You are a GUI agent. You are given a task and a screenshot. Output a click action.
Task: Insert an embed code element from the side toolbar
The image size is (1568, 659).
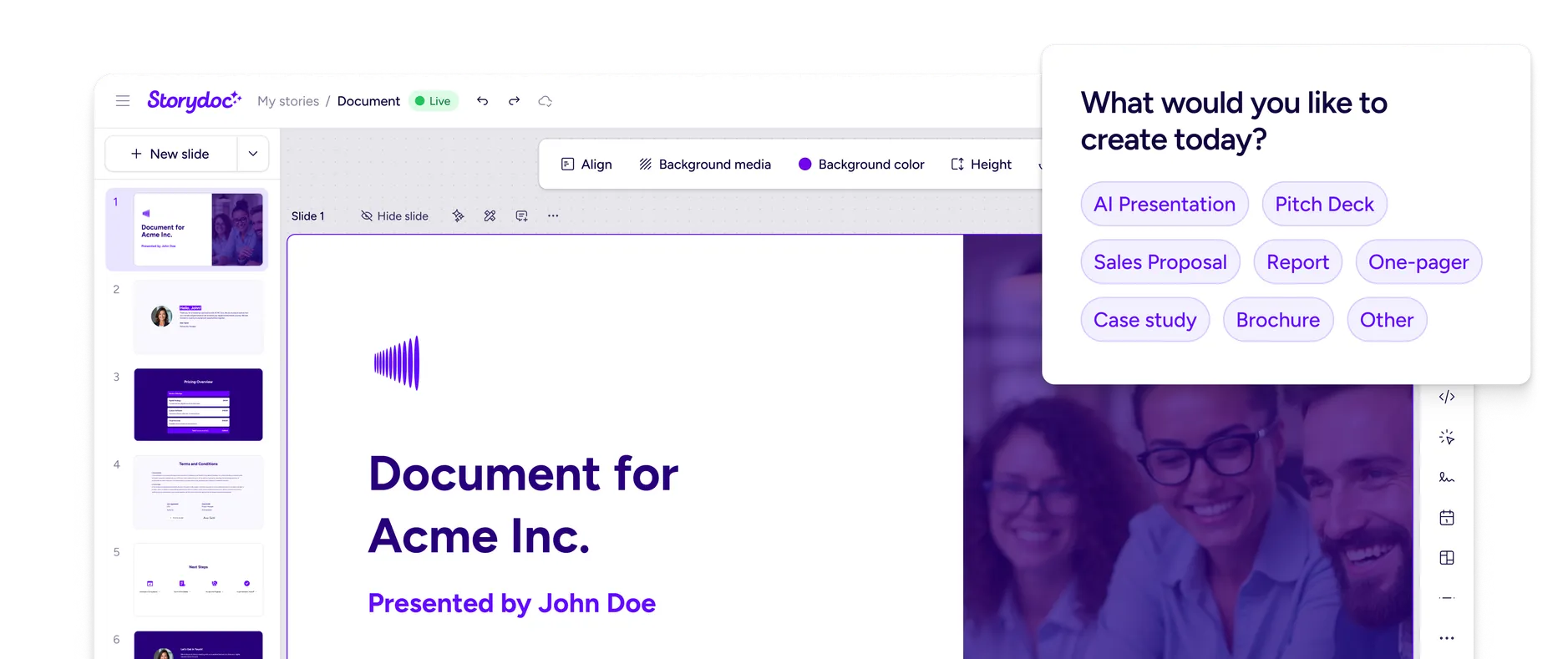[x=1447, y=397]
